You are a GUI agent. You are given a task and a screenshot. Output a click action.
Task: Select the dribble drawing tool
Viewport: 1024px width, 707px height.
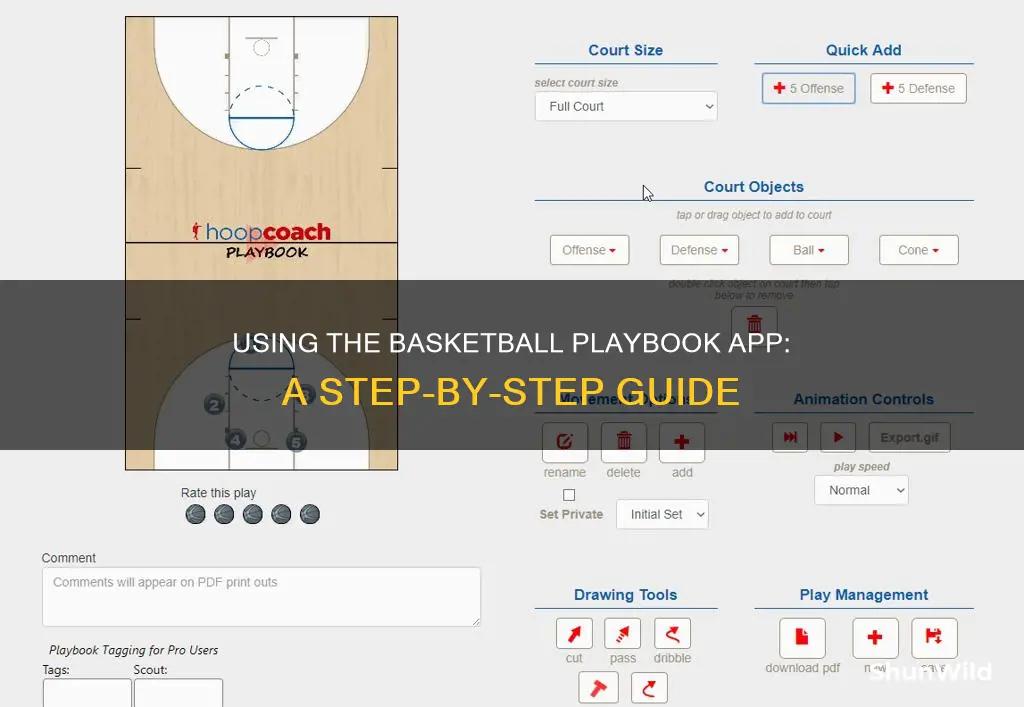(x=672, y=633)
